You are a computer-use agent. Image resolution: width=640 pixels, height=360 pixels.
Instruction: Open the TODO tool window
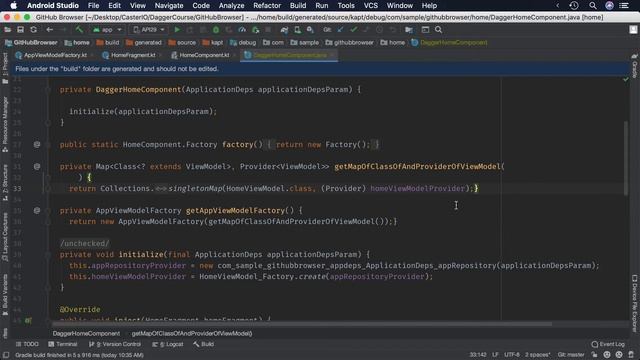tap(27, 344)
